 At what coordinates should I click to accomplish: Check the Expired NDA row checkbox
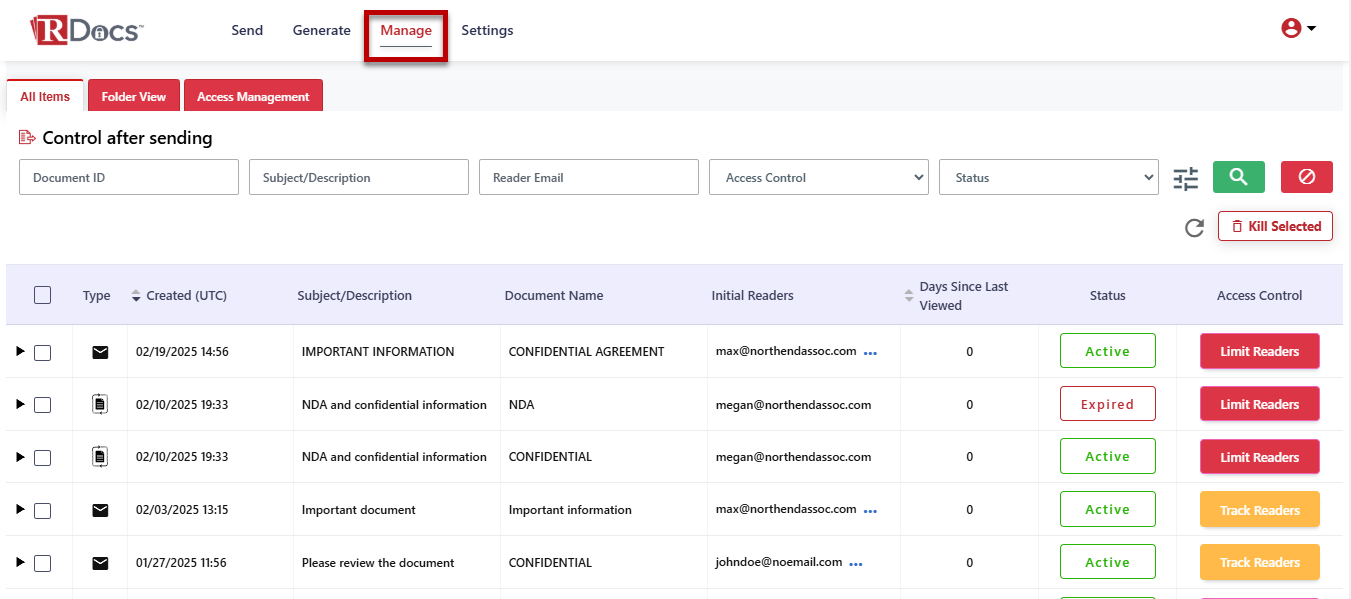tap(42, 405)
